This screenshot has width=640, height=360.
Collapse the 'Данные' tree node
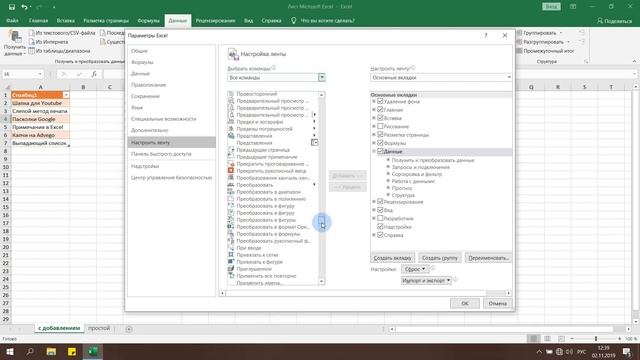pos(374,151)
